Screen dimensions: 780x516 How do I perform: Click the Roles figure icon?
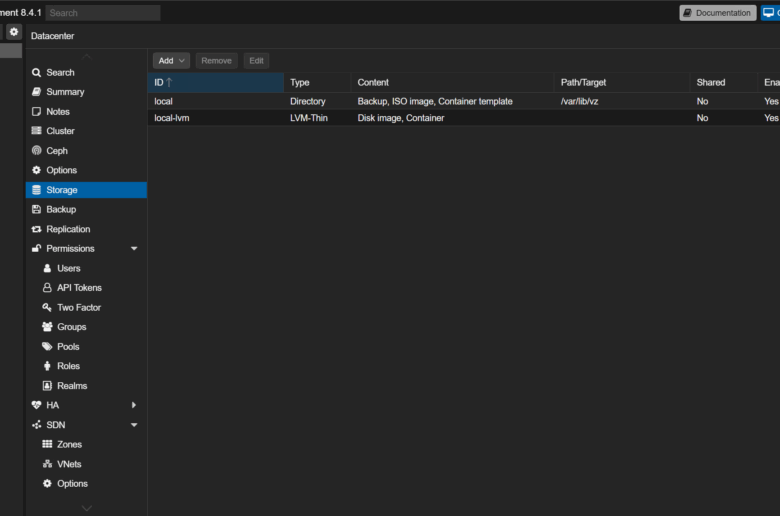click(47, 366)
